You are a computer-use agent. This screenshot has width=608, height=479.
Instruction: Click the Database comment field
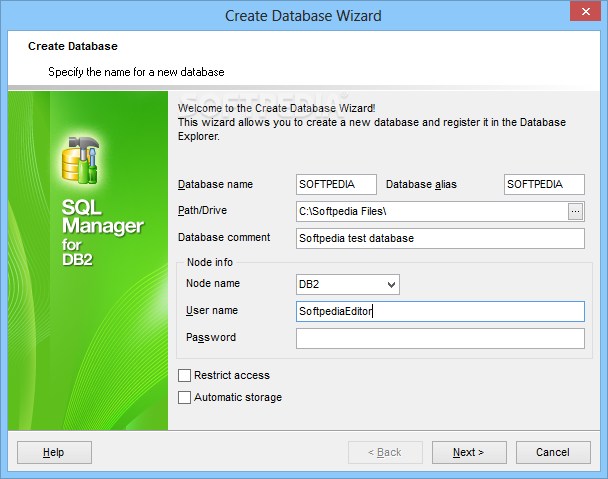440,238
